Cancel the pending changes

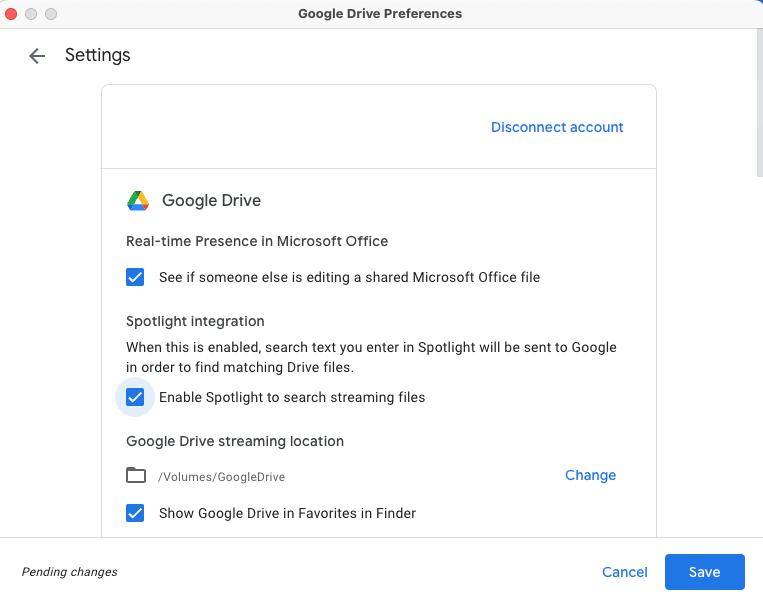[625, 572]
